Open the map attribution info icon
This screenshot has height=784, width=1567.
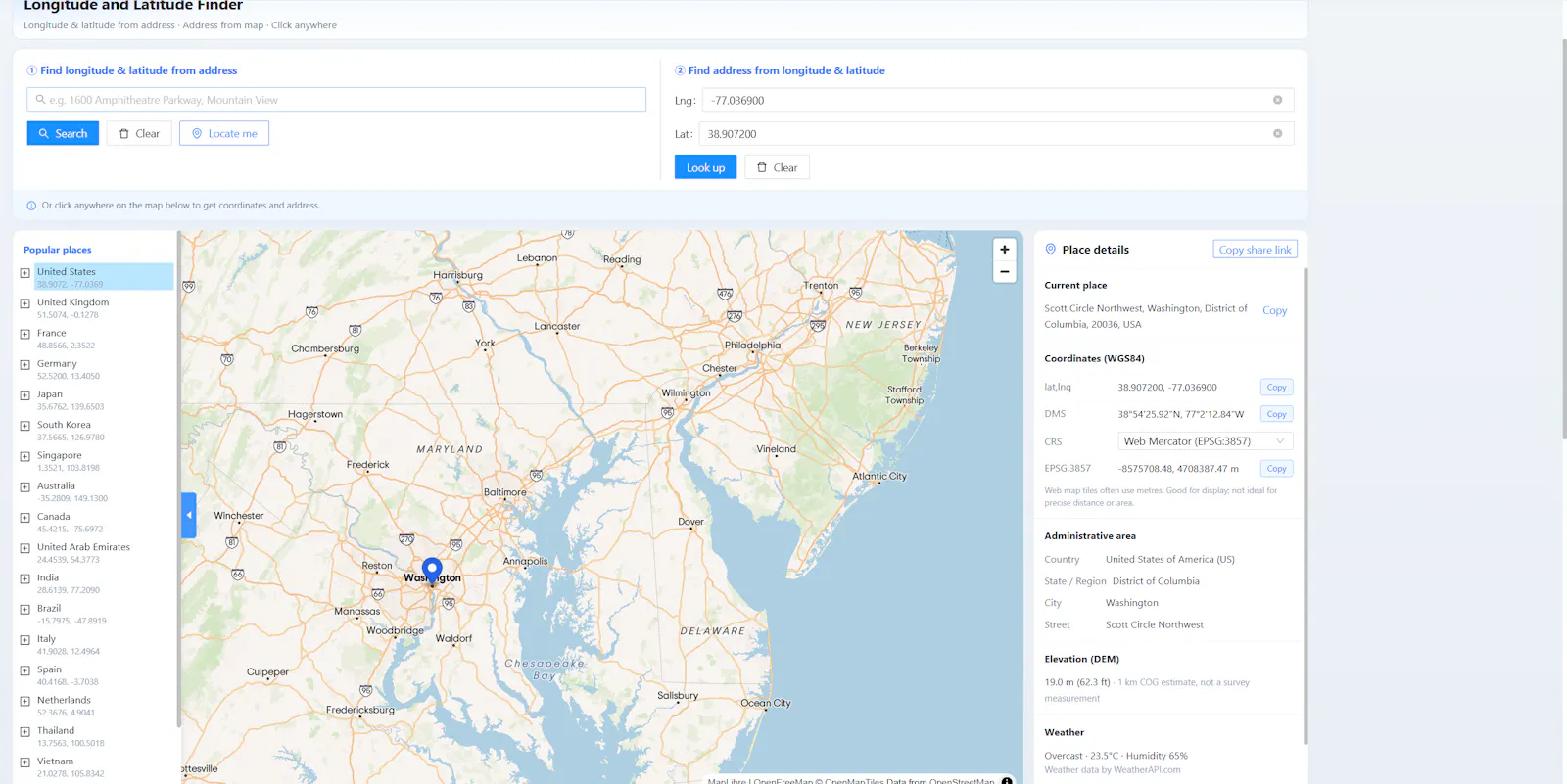[1007, 780]
